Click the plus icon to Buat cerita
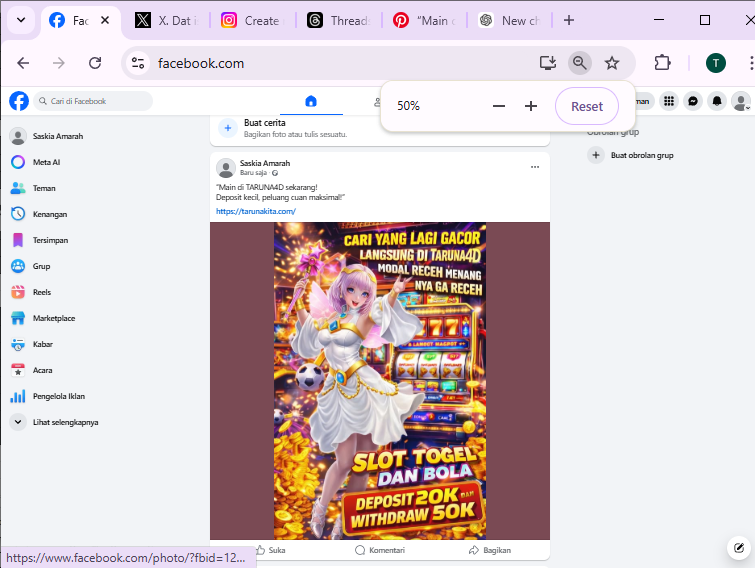Viewport: 755px width, 568px height. pos(228,128)
